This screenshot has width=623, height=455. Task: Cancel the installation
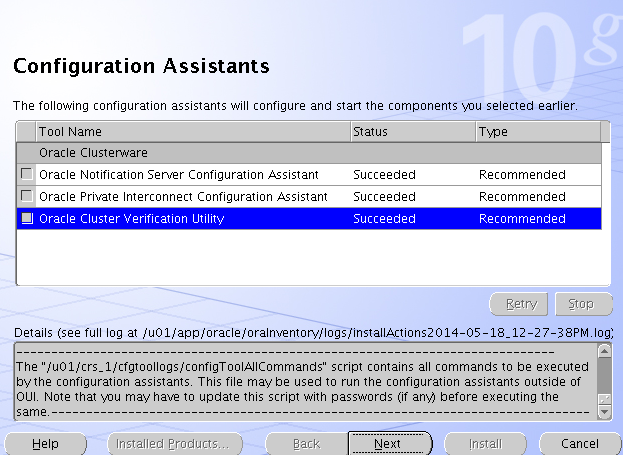coord(580,443)
